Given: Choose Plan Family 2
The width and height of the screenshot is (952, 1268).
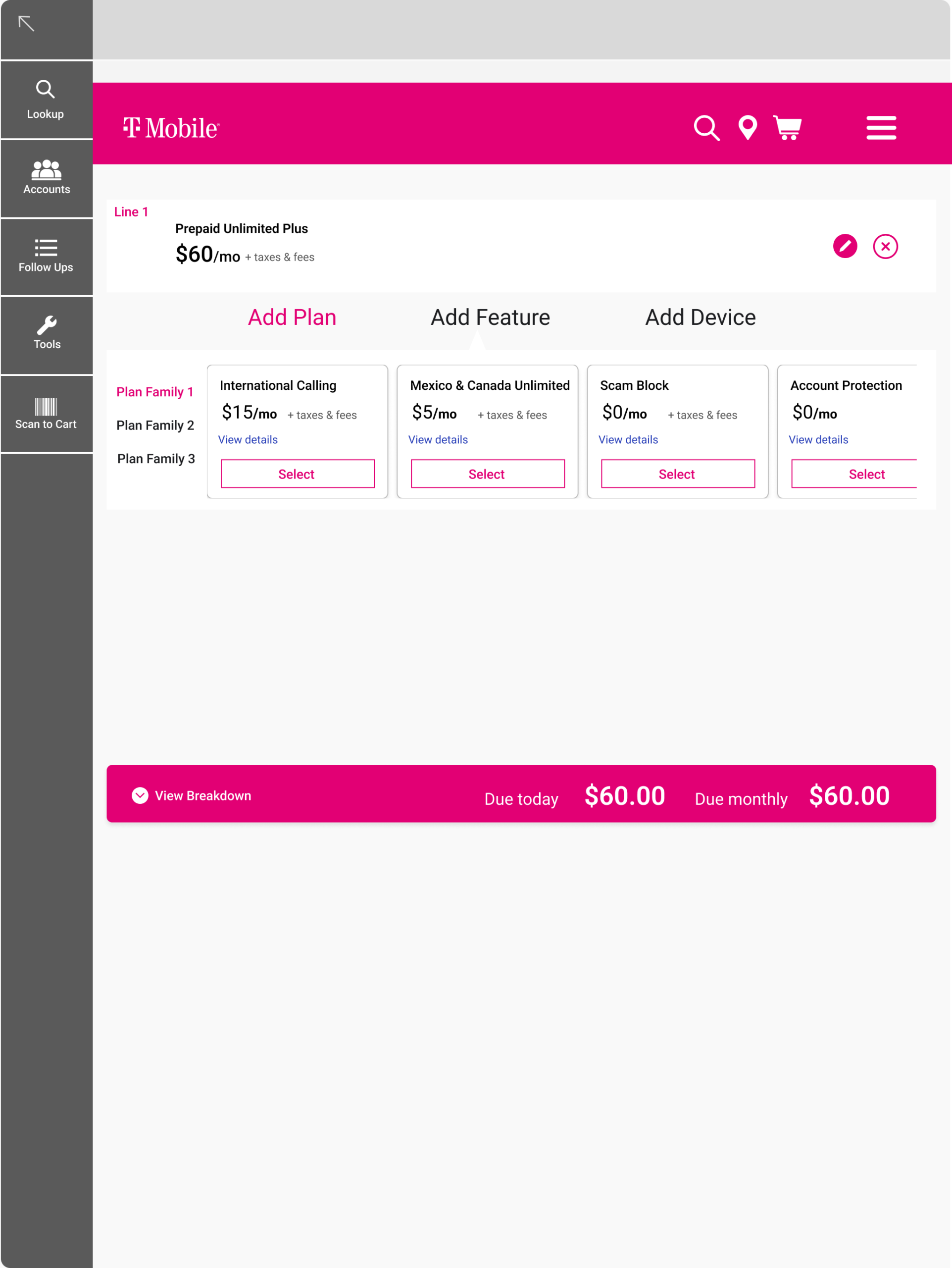Looking at the screenshot, I should [x=154, y=425].
